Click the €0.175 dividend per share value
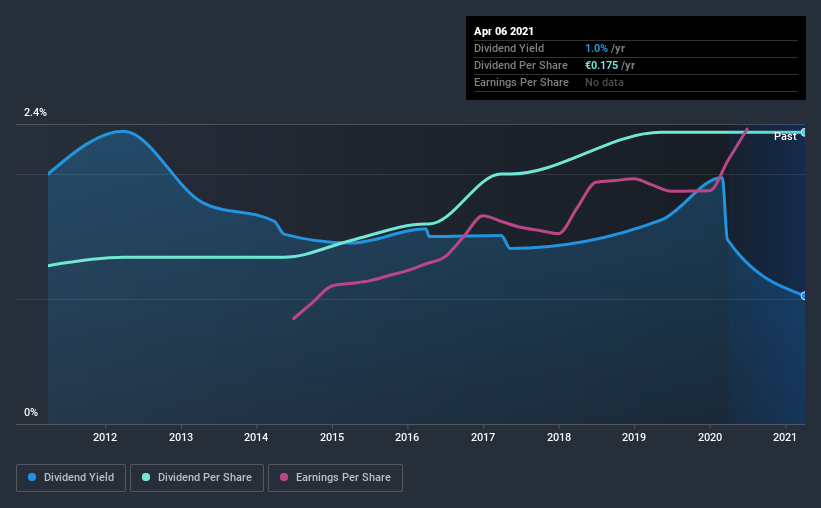This screenshot has height=508, width=821. click(x=602, y=65)
